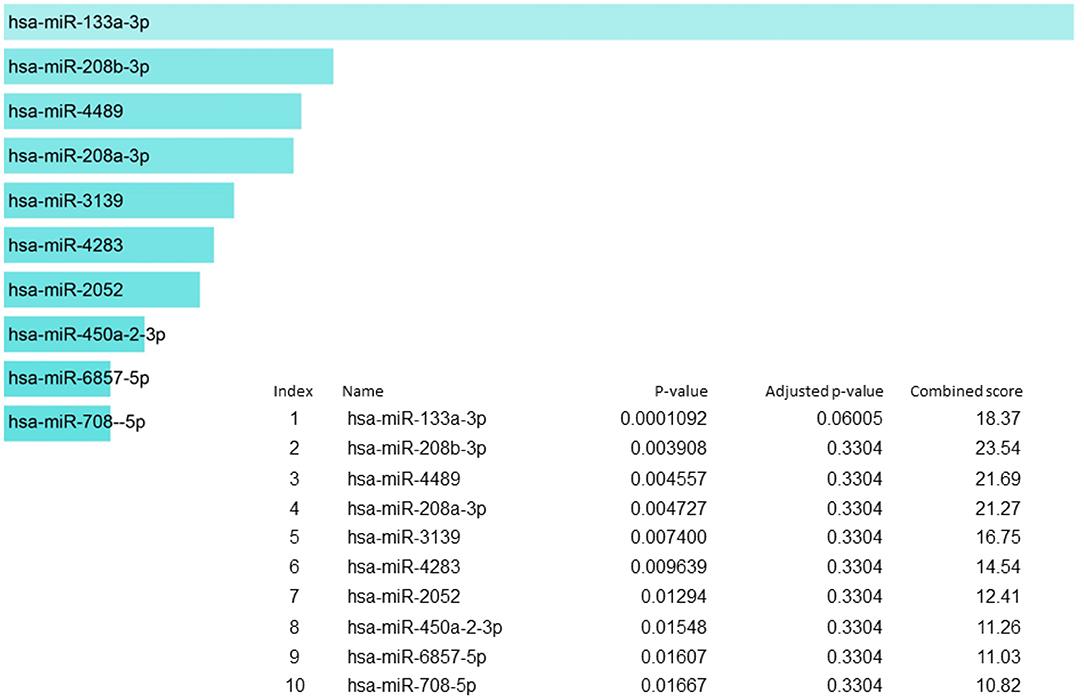Select adjusted p-value 0.3304 in hsa-miR-3139 row
The image size is (1084, 699).
coord(854,537)
